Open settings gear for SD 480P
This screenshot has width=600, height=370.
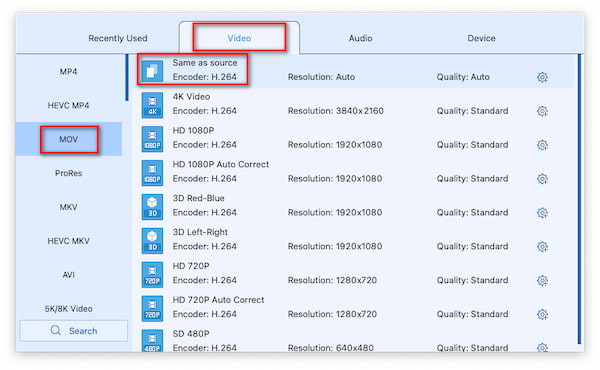[x=542, y=347]
